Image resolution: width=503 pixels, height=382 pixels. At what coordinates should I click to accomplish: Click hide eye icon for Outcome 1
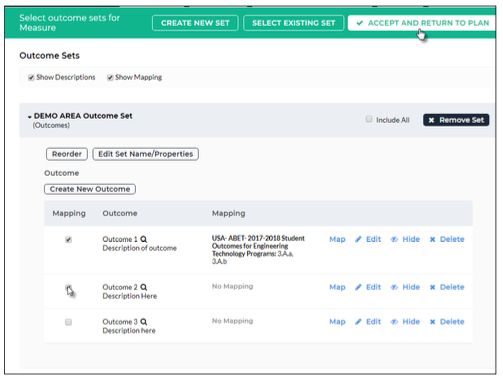point(395,239)
